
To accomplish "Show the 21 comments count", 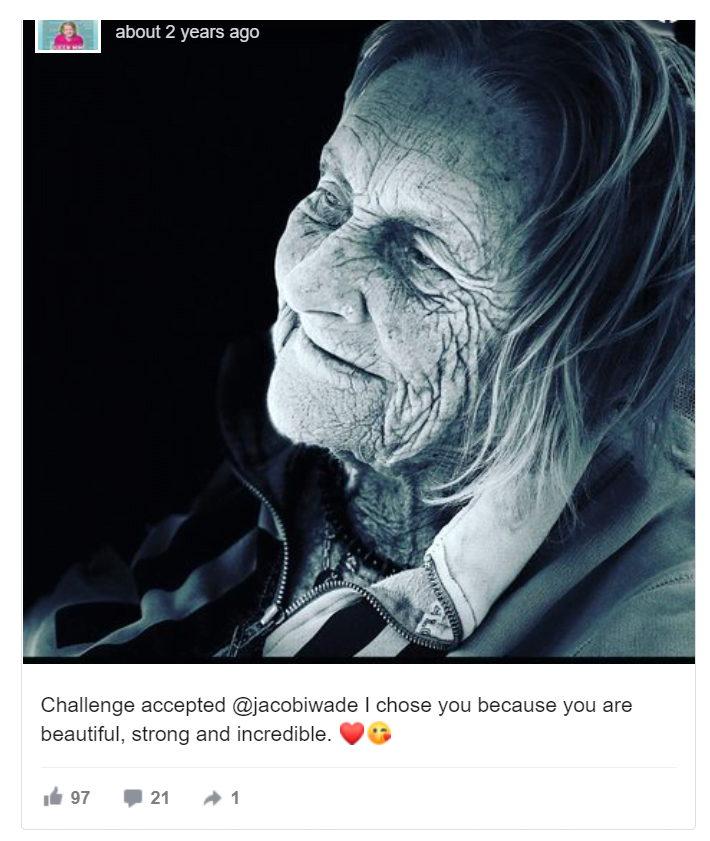I will tap(159, 798).
